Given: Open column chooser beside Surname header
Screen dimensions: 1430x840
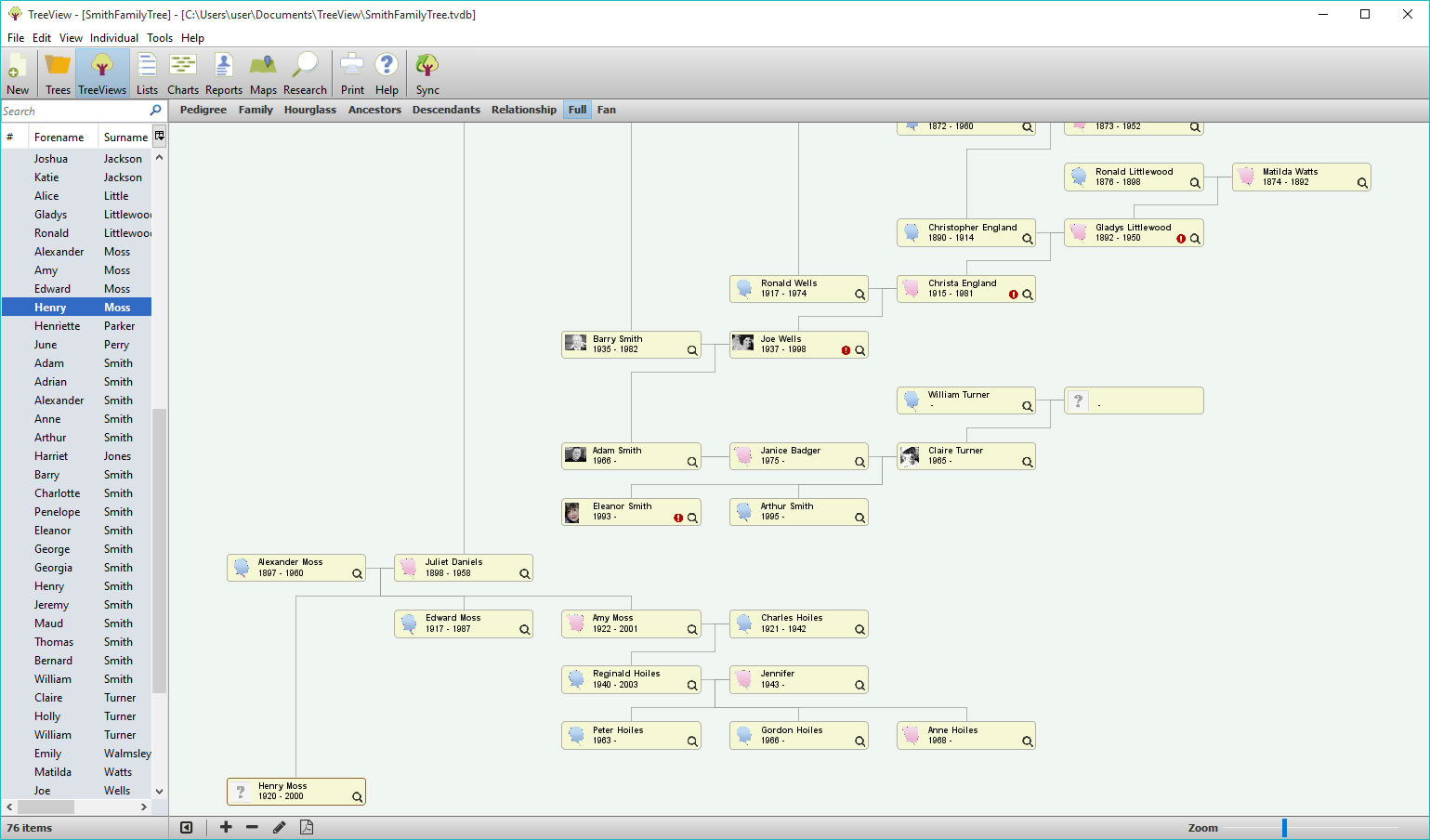Looking at the screenshot, I should pyautogui.click(x=160, y=137).
